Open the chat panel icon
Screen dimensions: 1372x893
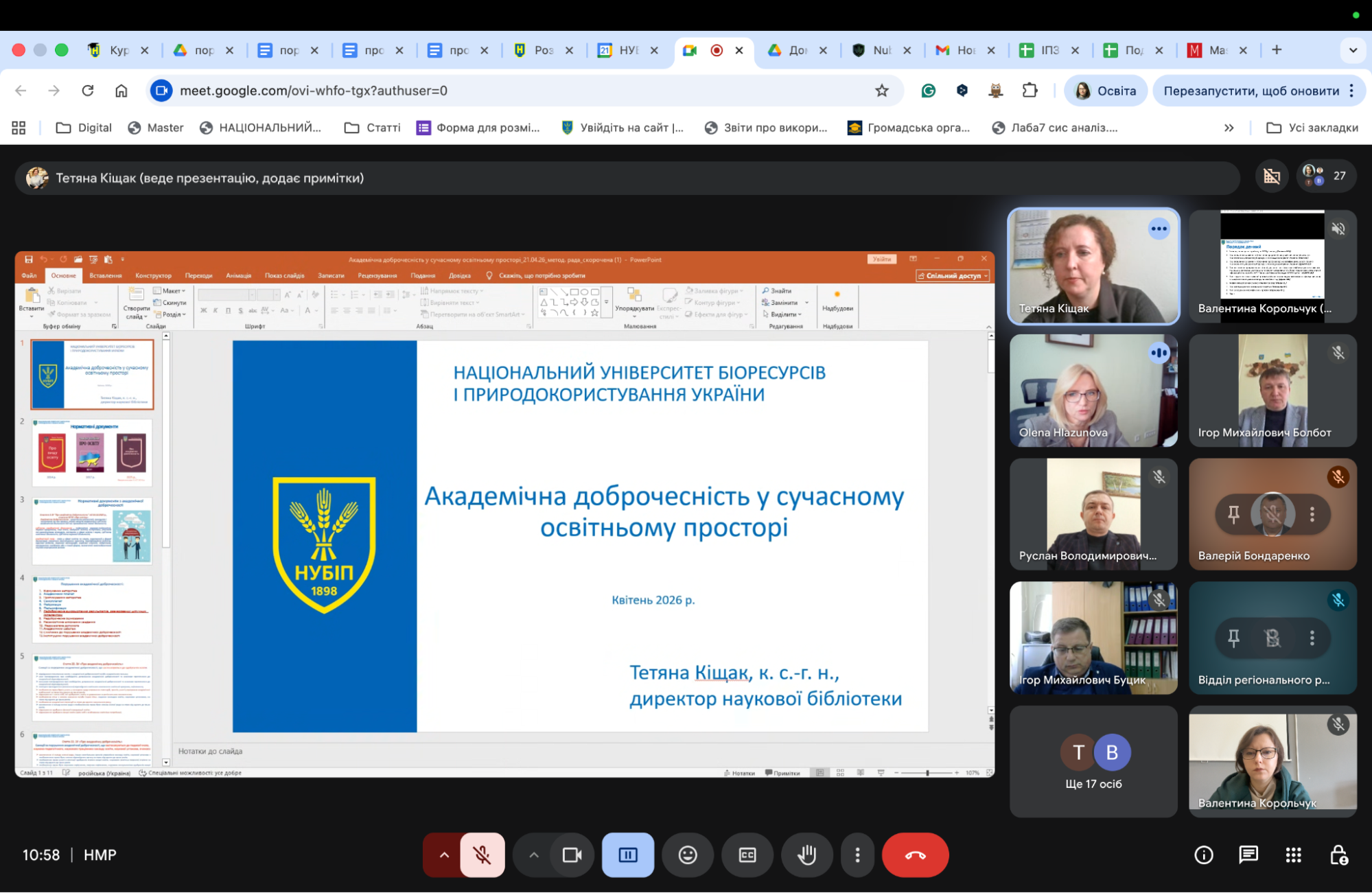coord(1248,855)
